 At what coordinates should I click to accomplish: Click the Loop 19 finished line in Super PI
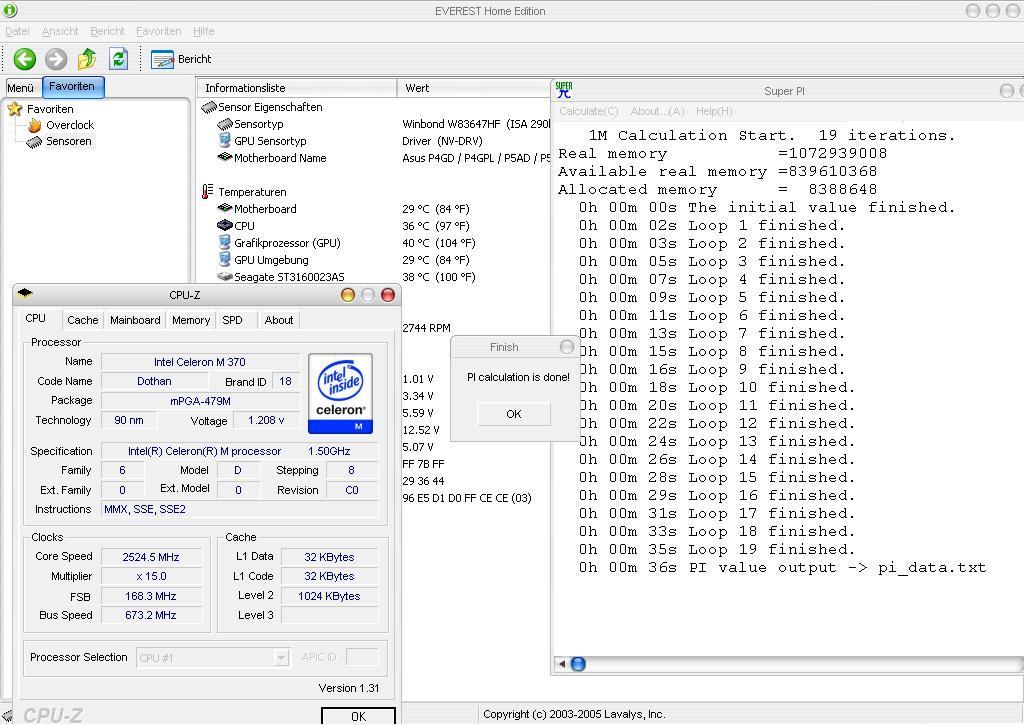tap(717, 549)
